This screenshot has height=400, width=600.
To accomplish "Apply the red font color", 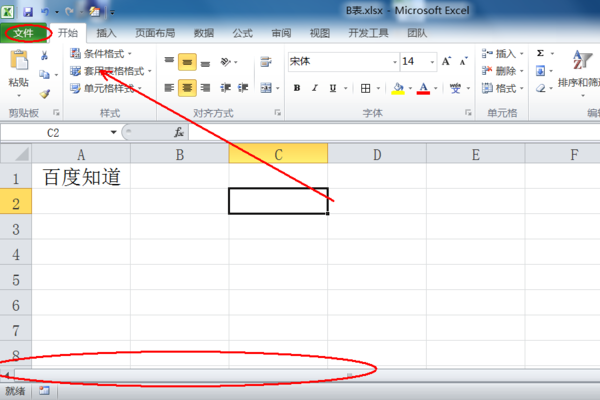I will (x=423, y=89).
